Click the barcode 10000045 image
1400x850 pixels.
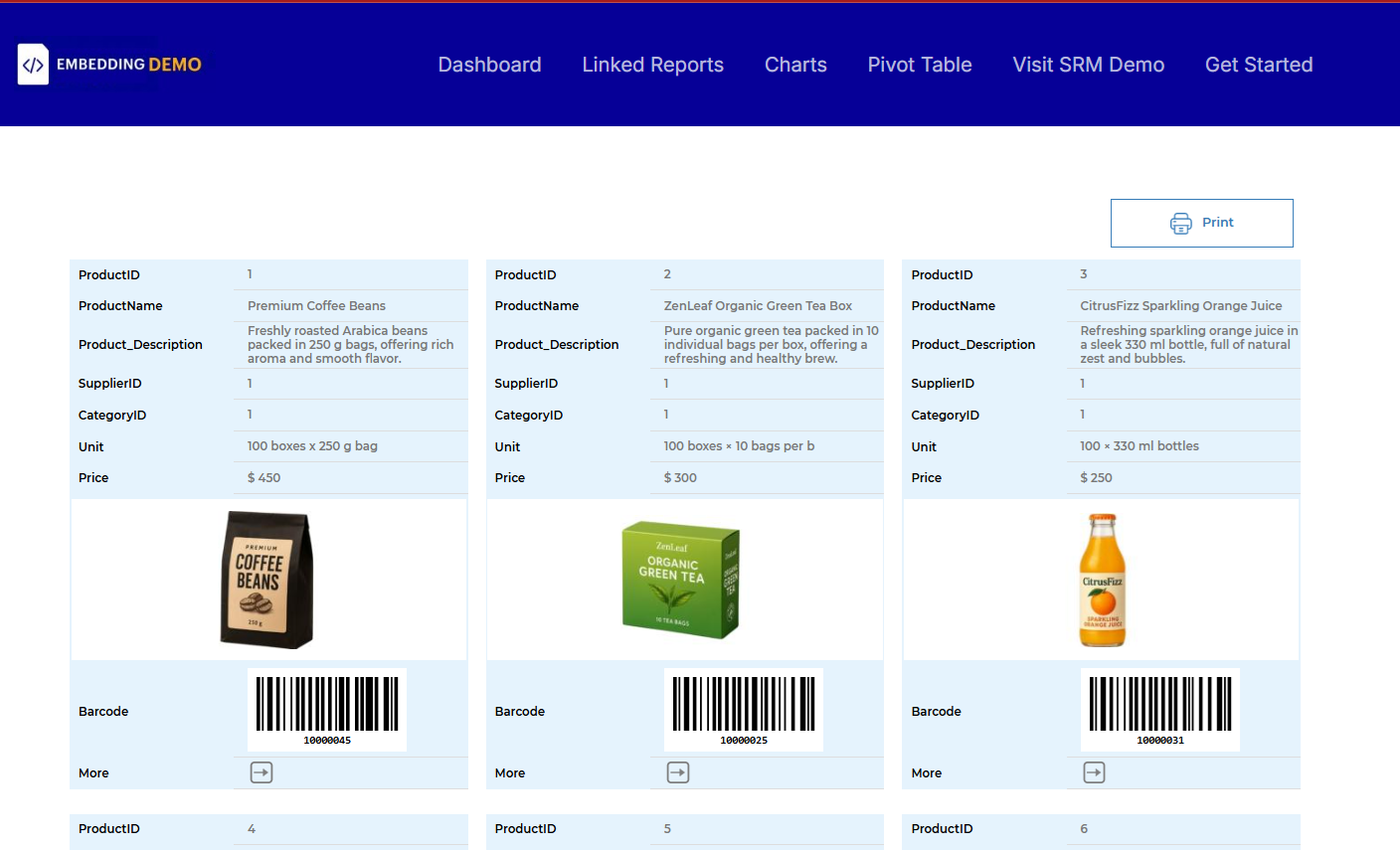tap(326, 709)
